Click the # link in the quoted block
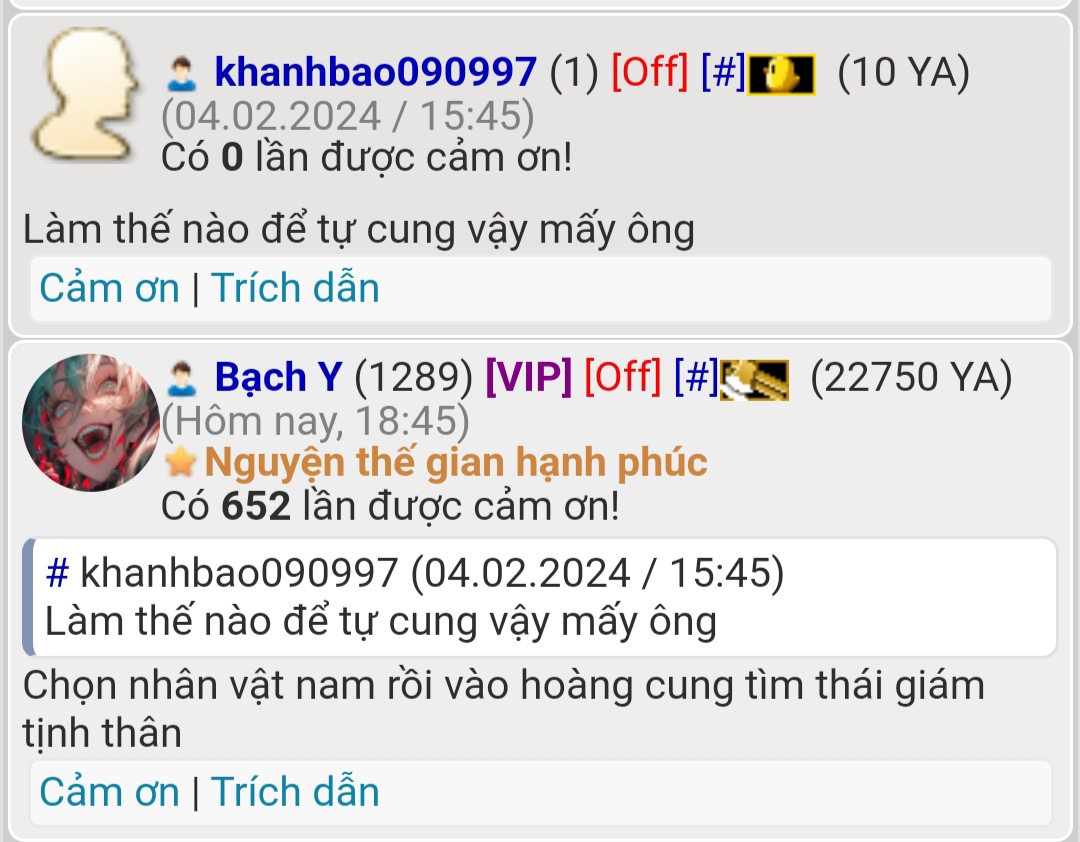 [x=57, y=573]
